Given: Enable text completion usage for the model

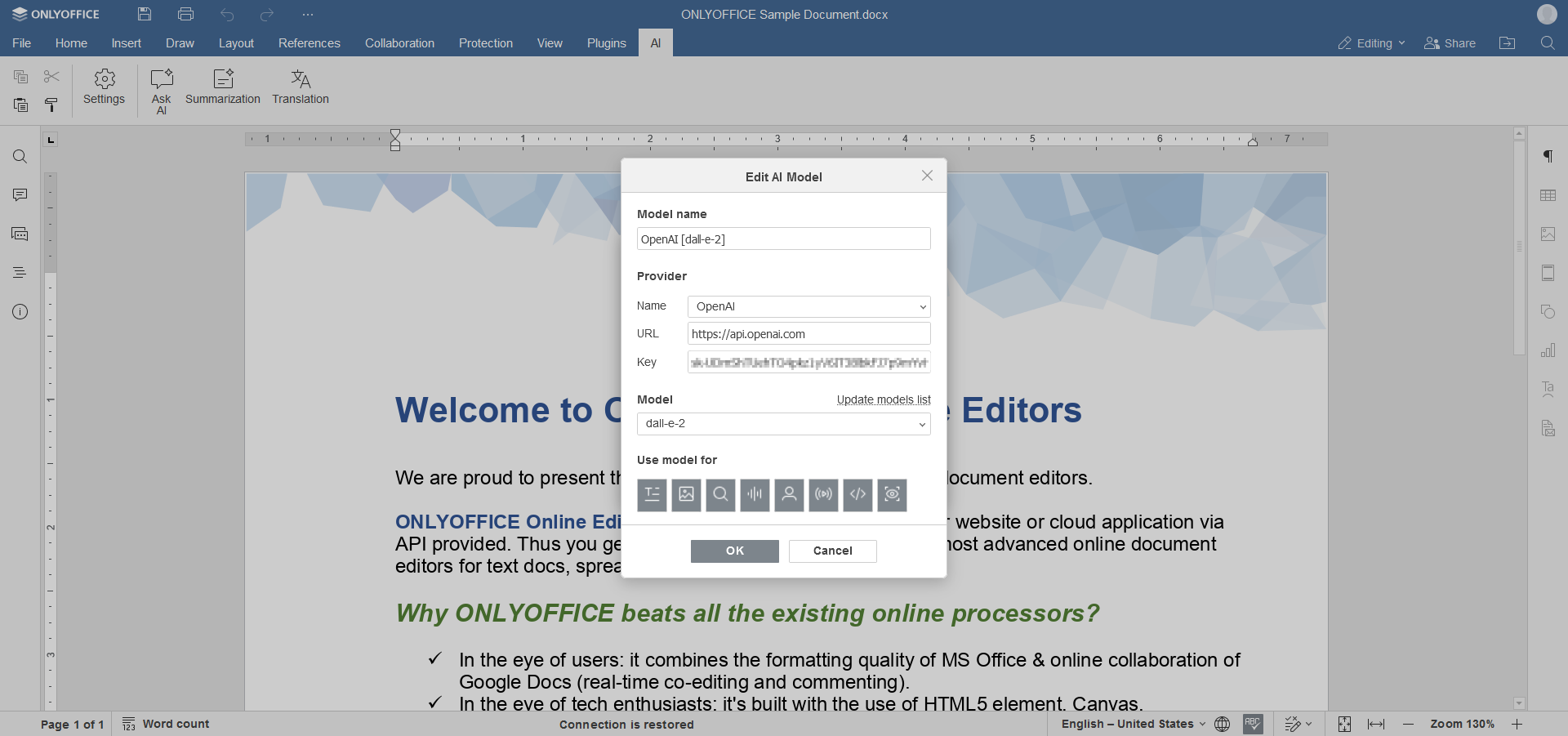Looking at the screenshot, I should coord(651,495).
